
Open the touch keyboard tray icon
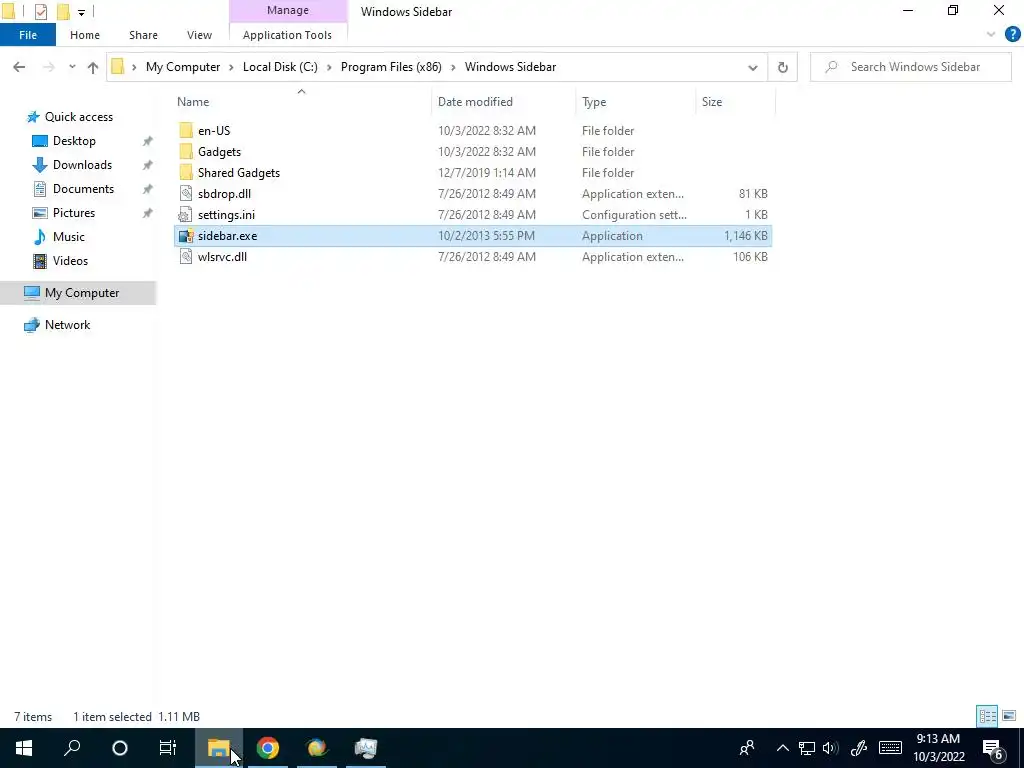click(890, 748)
